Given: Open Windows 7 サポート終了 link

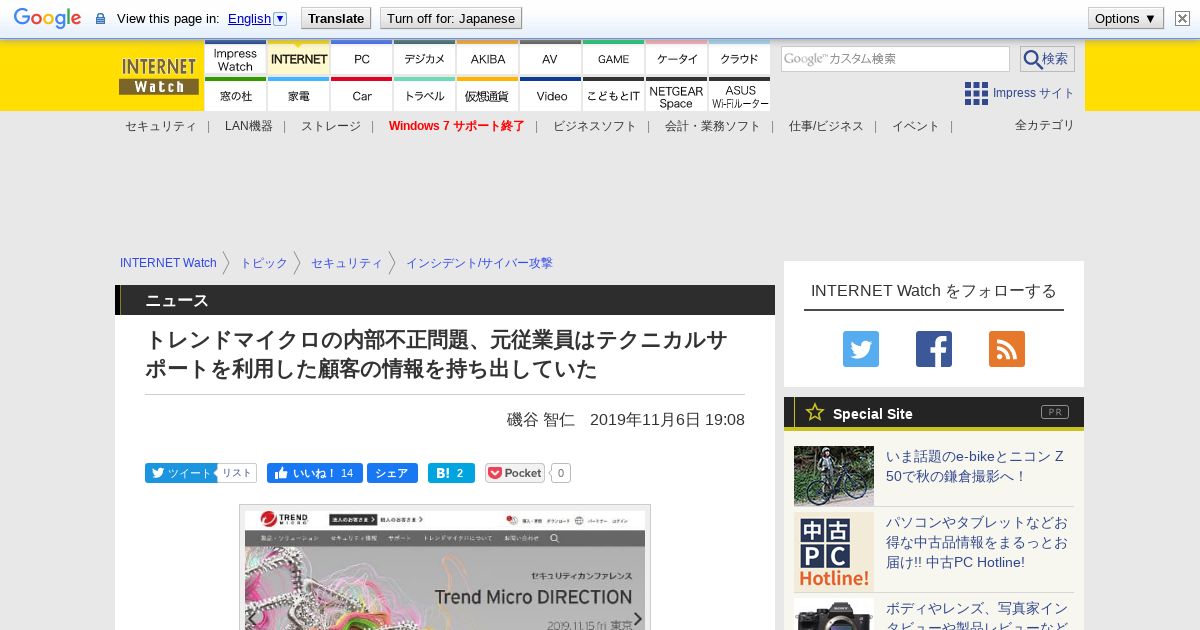Looking at the screenshot, I should (456, 126).
